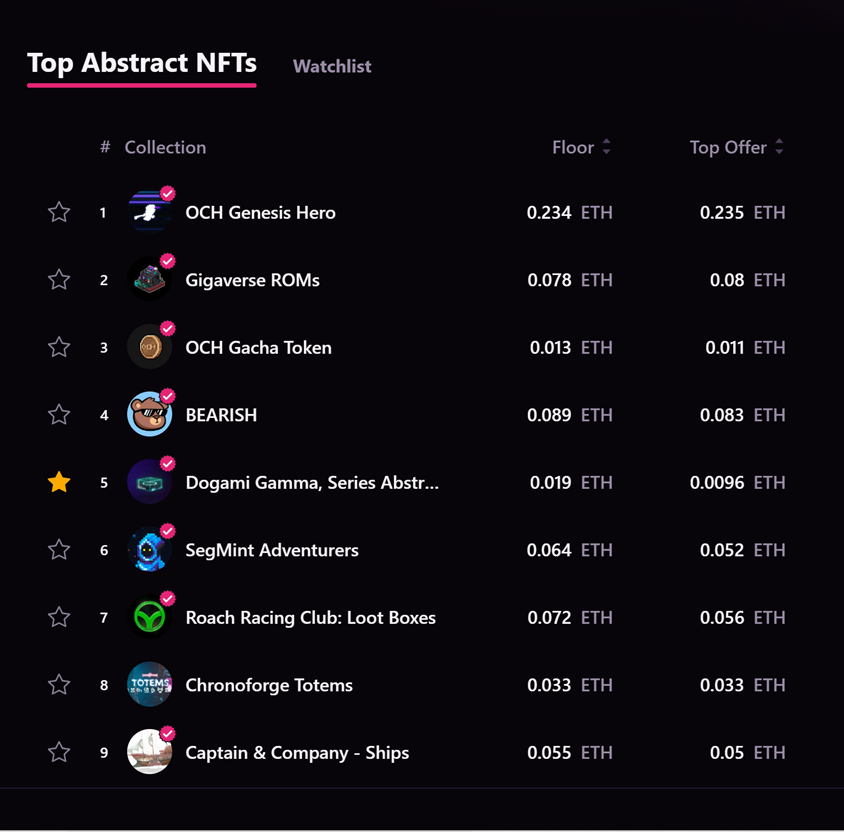Open Gigaverse ROMs avatar icon
The height and width of the screenshot is (832, 844).
pos(150,280)
